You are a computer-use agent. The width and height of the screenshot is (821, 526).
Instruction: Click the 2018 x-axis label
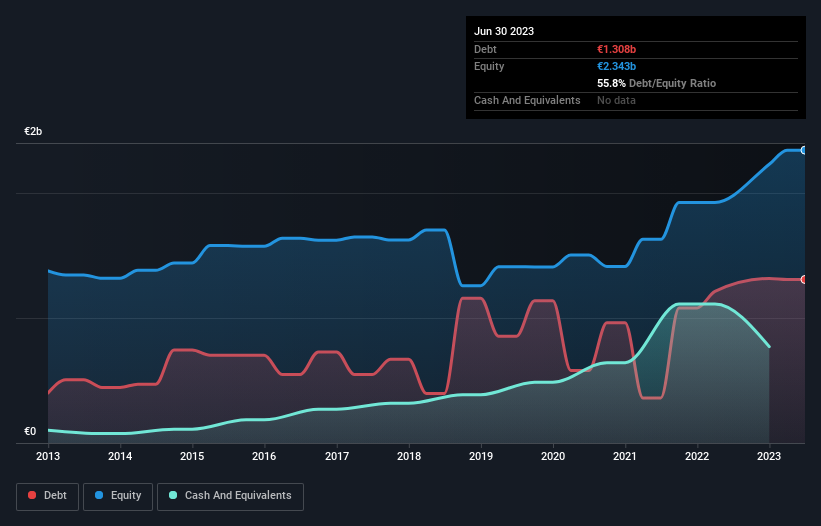click(x=409, y=456)
